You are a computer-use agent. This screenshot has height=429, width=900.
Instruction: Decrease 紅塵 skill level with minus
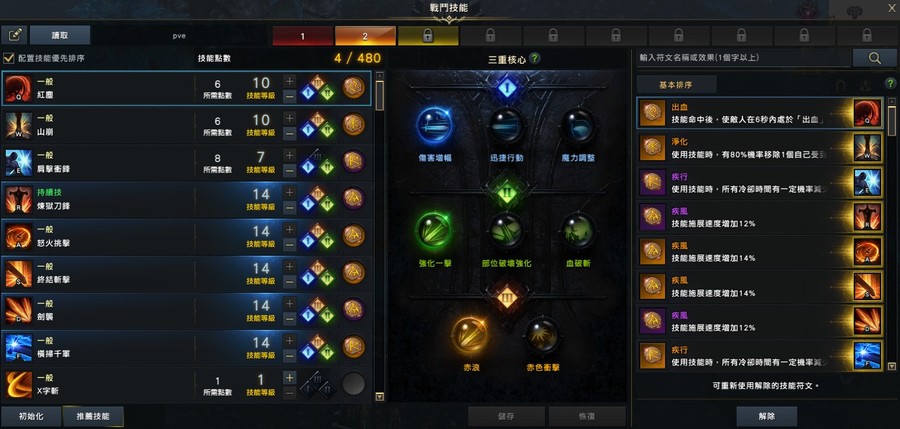(290, 96)
